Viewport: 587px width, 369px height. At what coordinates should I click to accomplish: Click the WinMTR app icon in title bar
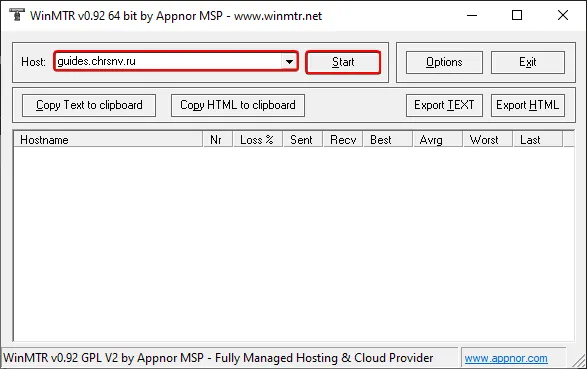16,15
